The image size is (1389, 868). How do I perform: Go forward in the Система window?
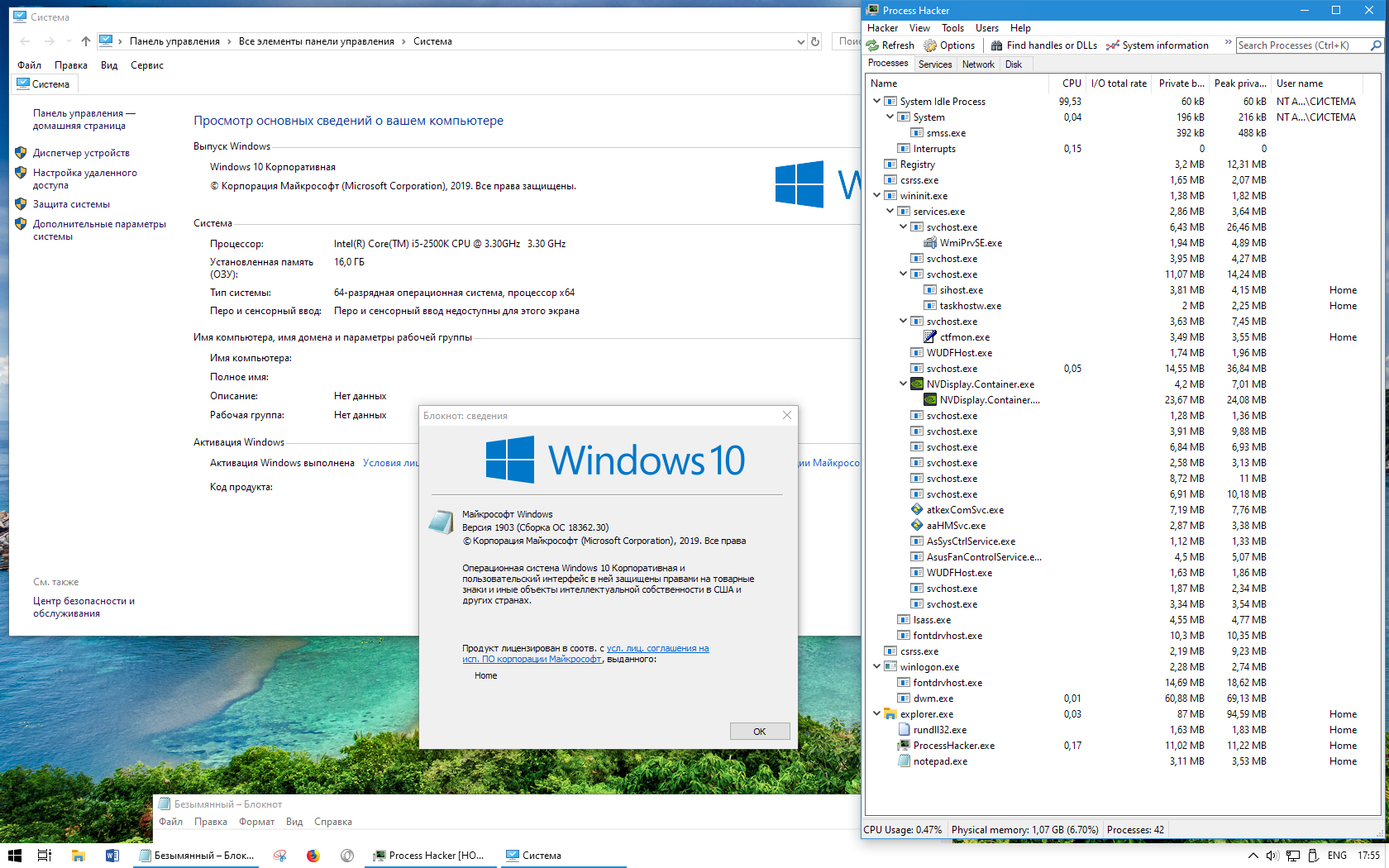50,41
